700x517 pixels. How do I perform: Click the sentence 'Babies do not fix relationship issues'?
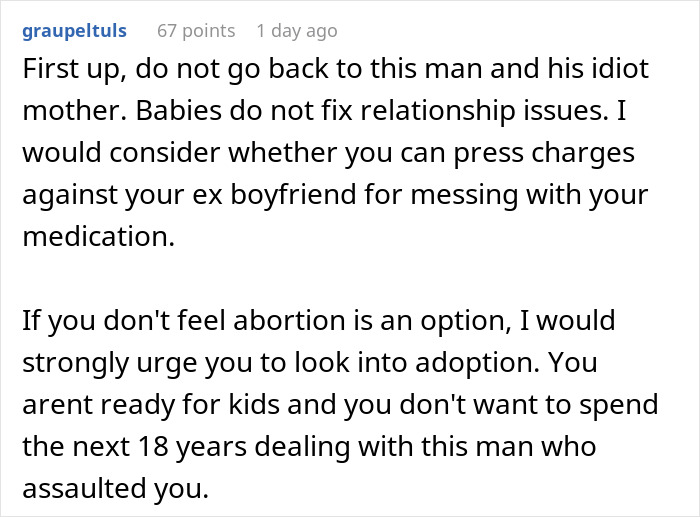(x=372, y=110)
